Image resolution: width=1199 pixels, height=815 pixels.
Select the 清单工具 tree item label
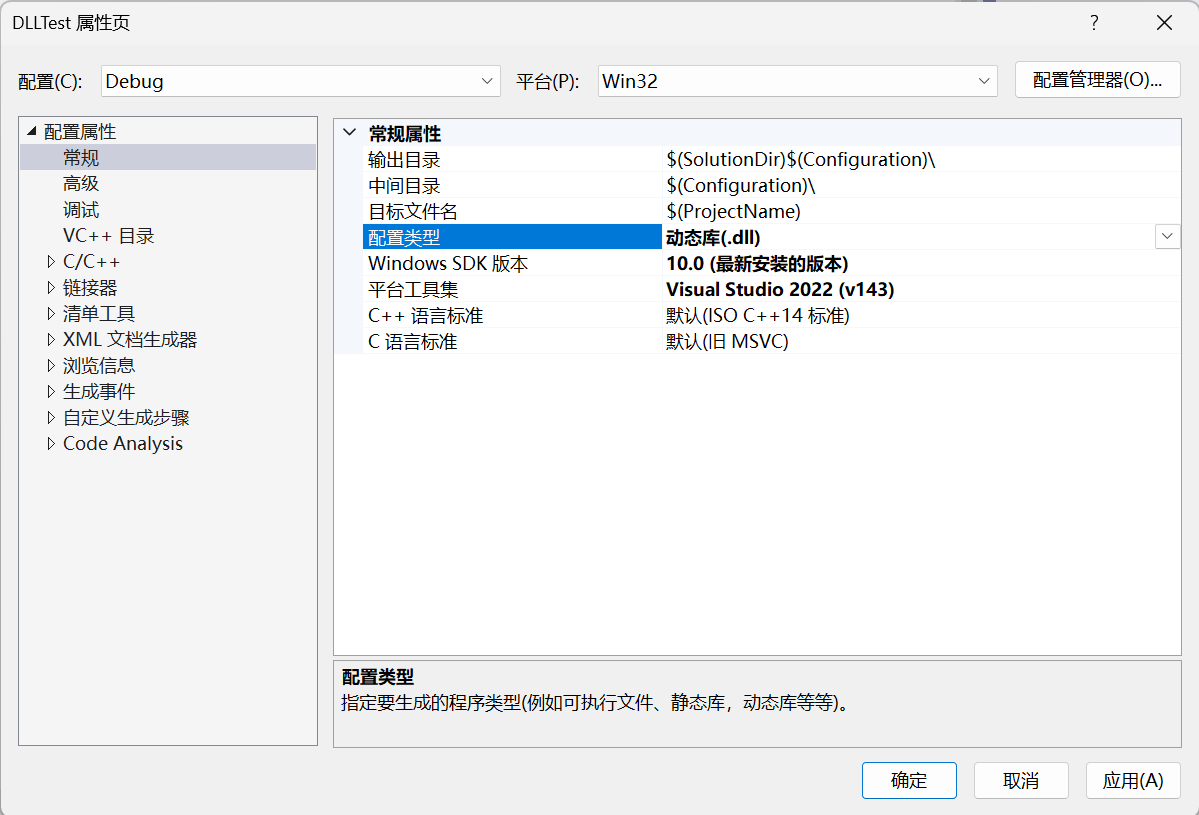pos(99,313)
